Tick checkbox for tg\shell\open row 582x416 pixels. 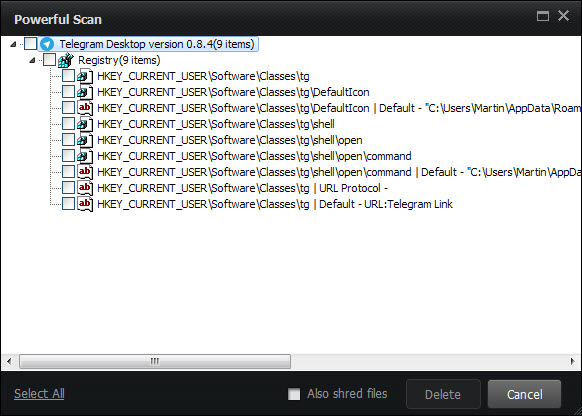pos(68,140)
